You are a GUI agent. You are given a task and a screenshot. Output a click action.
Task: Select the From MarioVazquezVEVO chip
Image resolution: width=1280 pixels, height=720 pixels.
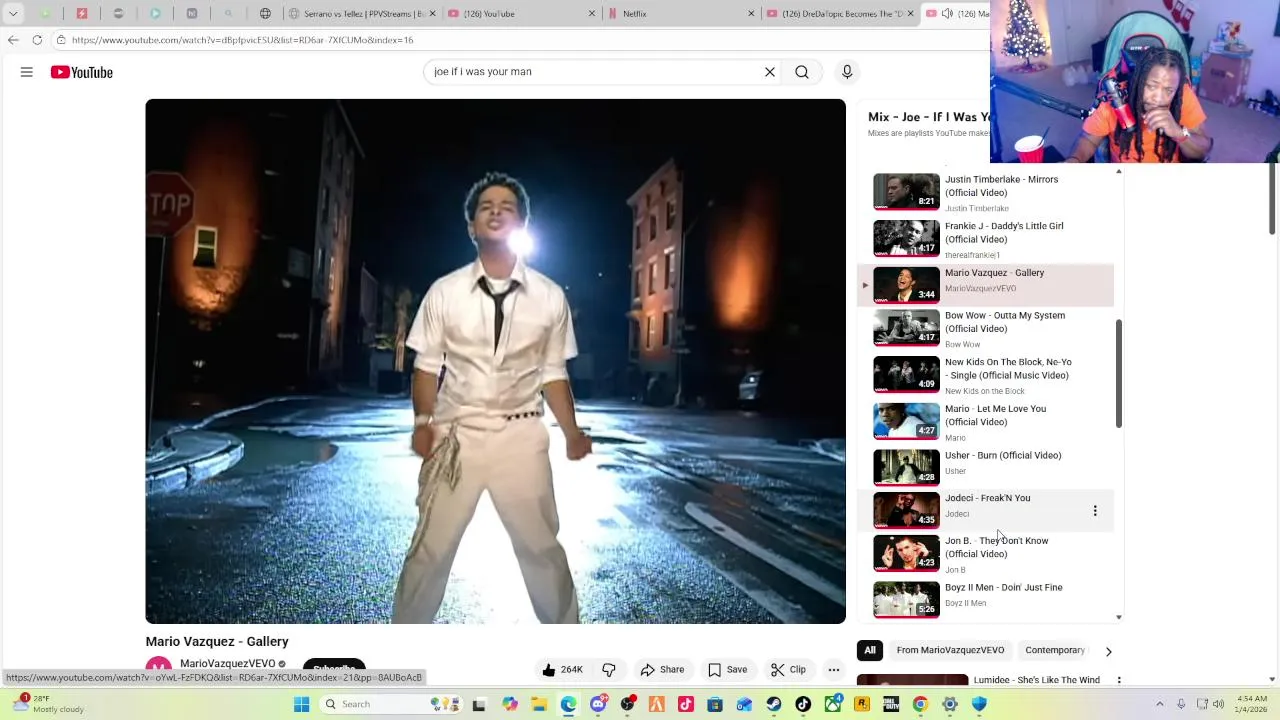click(950, 650)
